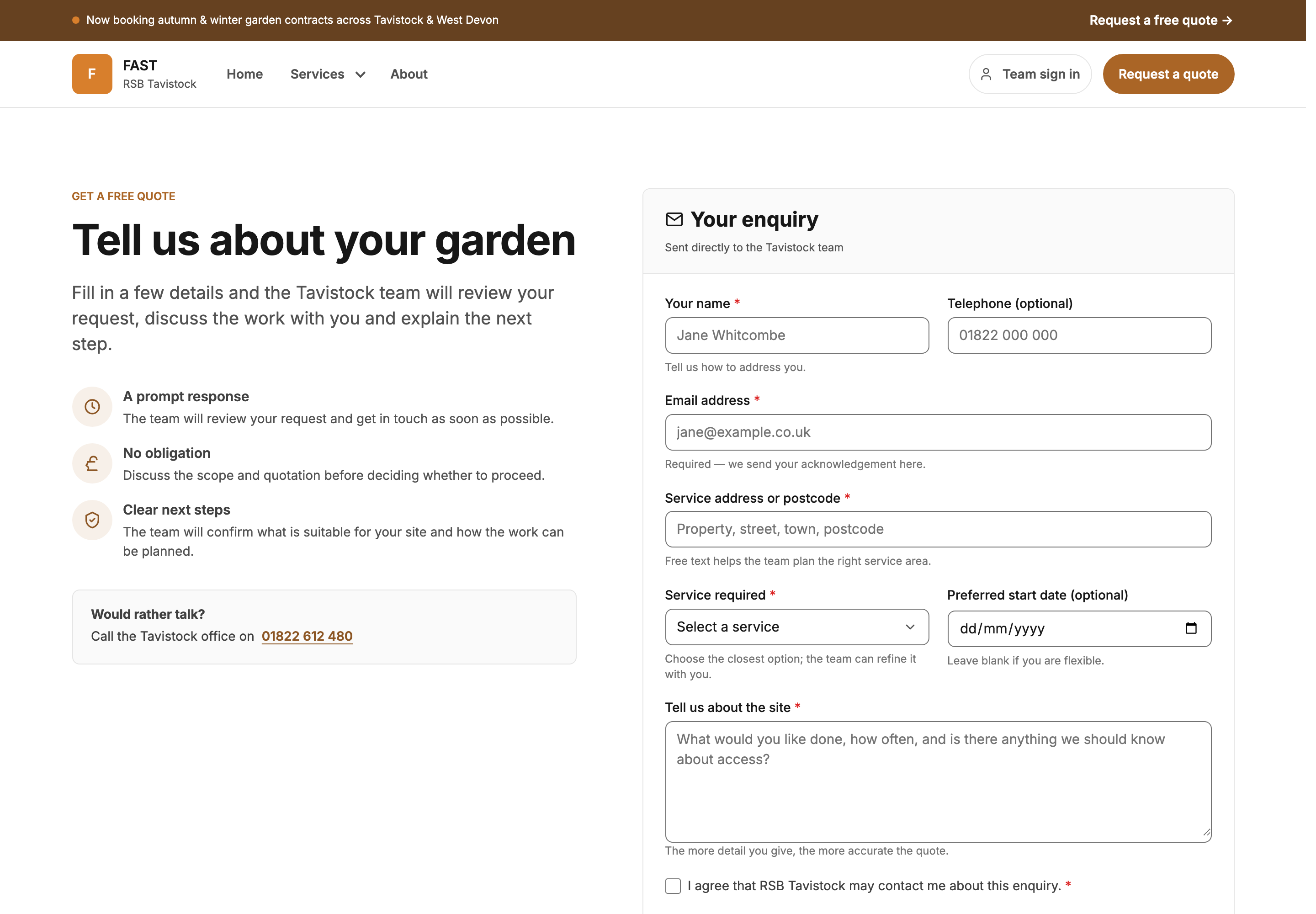Click the Request a quote button
The image size is (1316, 914).
coord(1168,74)
